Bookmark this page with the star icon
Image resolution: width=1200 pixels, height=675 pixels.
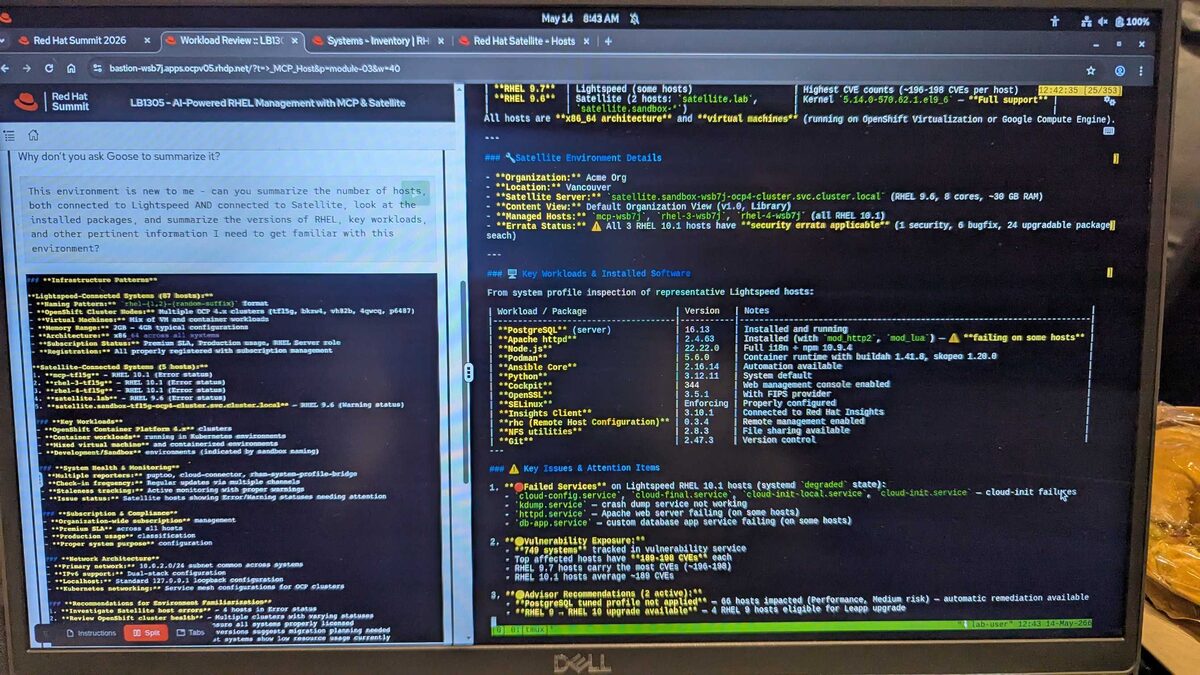(1091, 71)
